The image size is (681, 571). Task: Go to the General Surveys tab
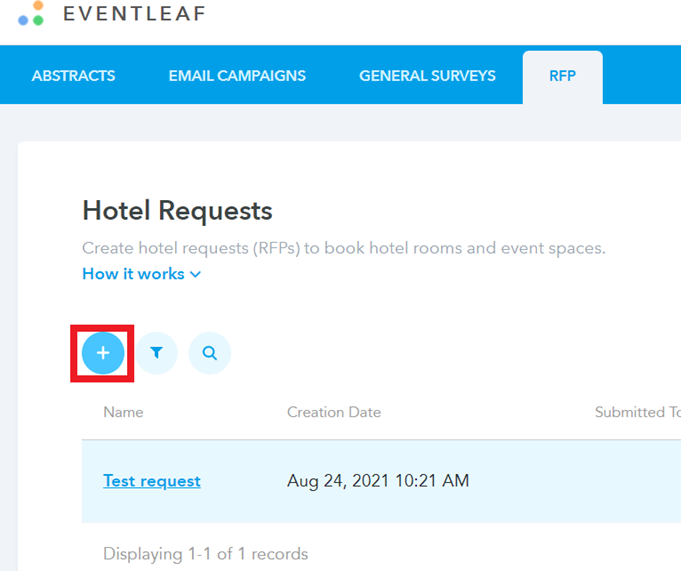427,75
